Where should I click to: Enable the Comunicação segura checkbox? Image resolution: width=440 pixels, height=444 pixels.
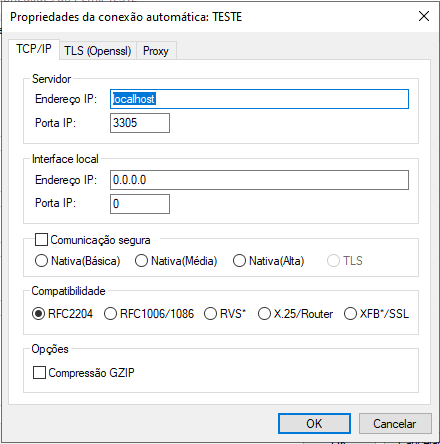41,240
